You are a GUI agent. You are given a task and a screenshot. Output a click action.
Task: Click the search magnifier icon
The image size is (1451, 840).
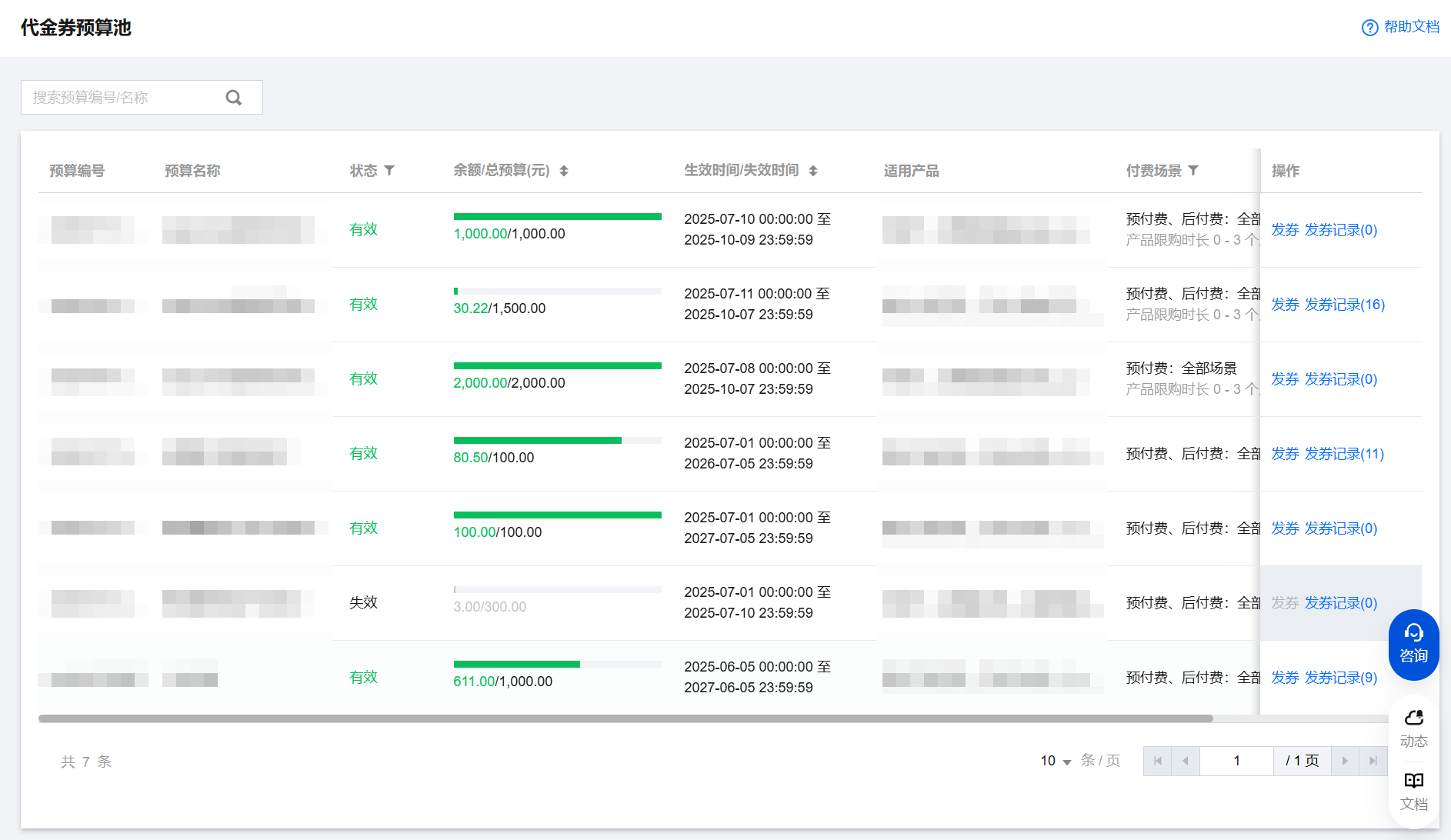(234, 98)
